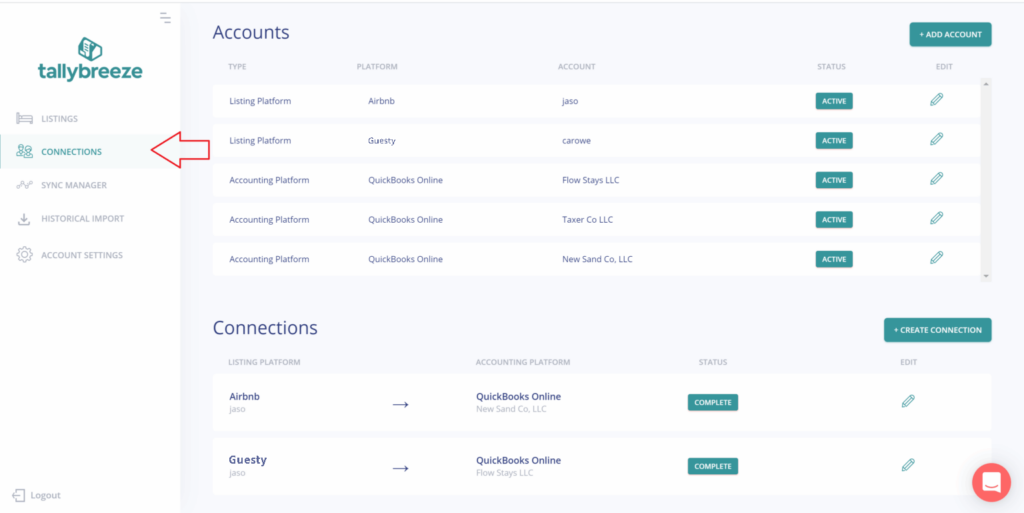Viewport: 1024px width, 513px height.
Task: Click edit pencil for Flow Stays LLC account
Action: [936, 179]
